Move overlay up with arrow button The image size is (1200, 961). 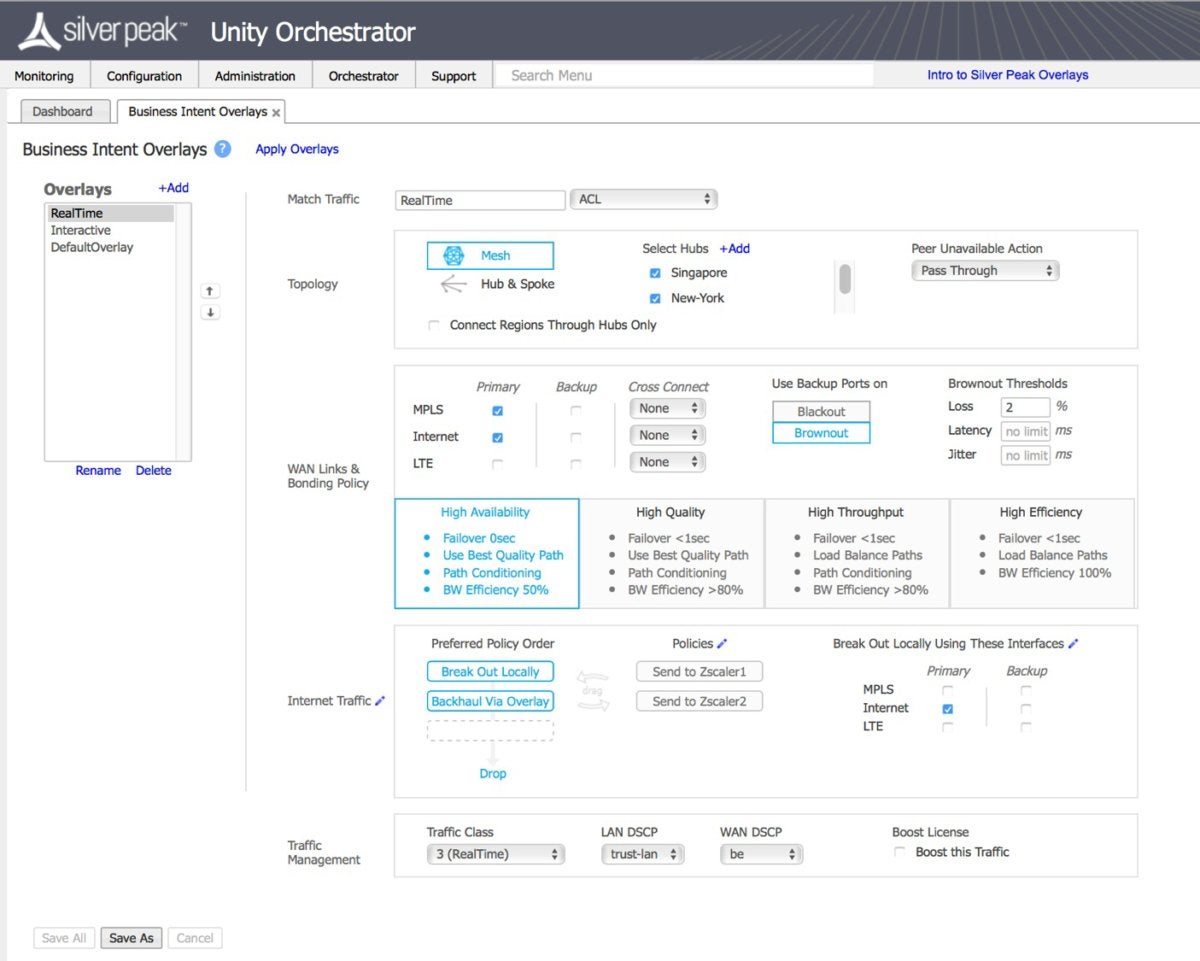(x=210, y=291)
